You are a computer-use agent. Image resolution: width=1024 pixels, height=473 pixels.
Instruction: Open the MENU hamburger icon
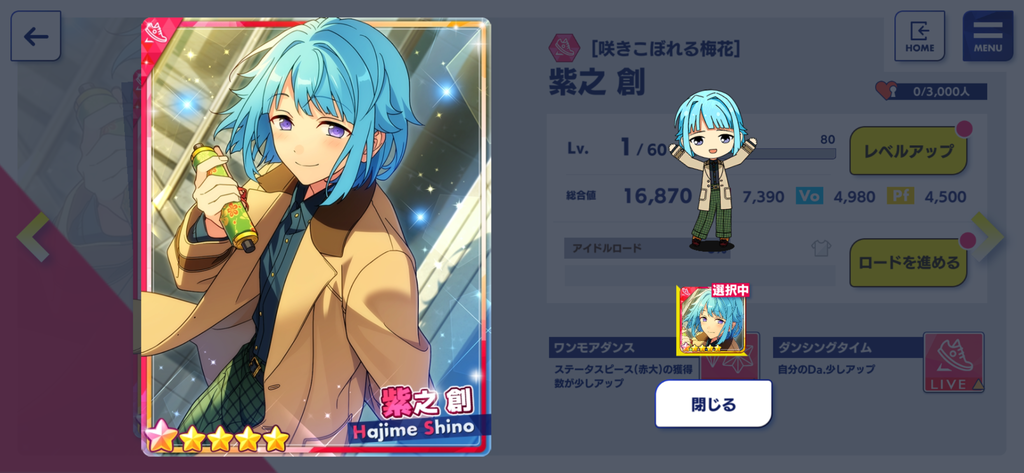click(x=987, y=36)
